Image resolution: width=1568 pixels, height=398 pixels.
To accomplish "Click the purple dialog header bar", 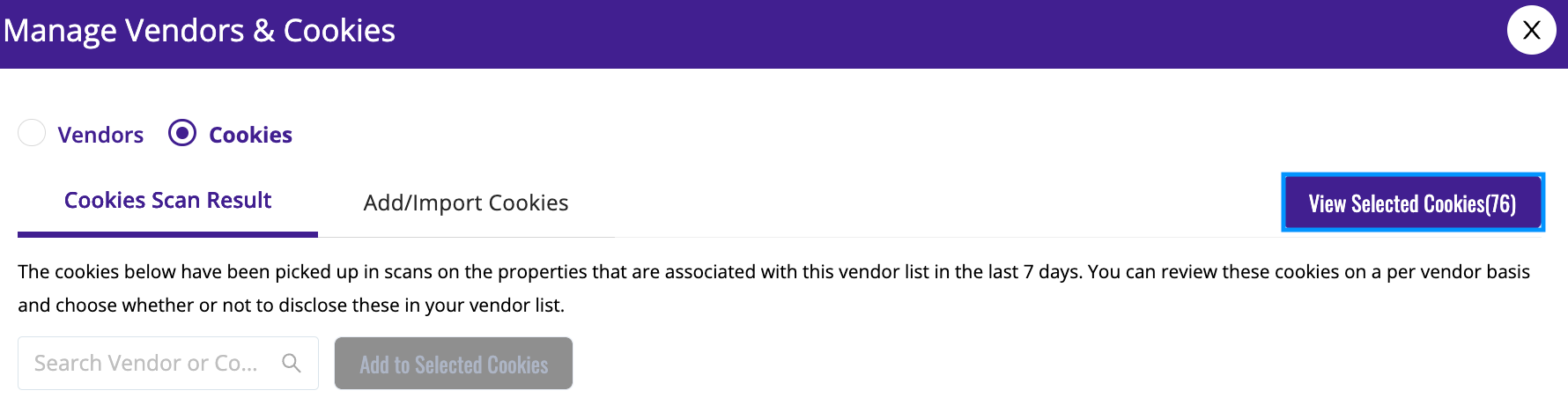I will click(x=784, y=34).
